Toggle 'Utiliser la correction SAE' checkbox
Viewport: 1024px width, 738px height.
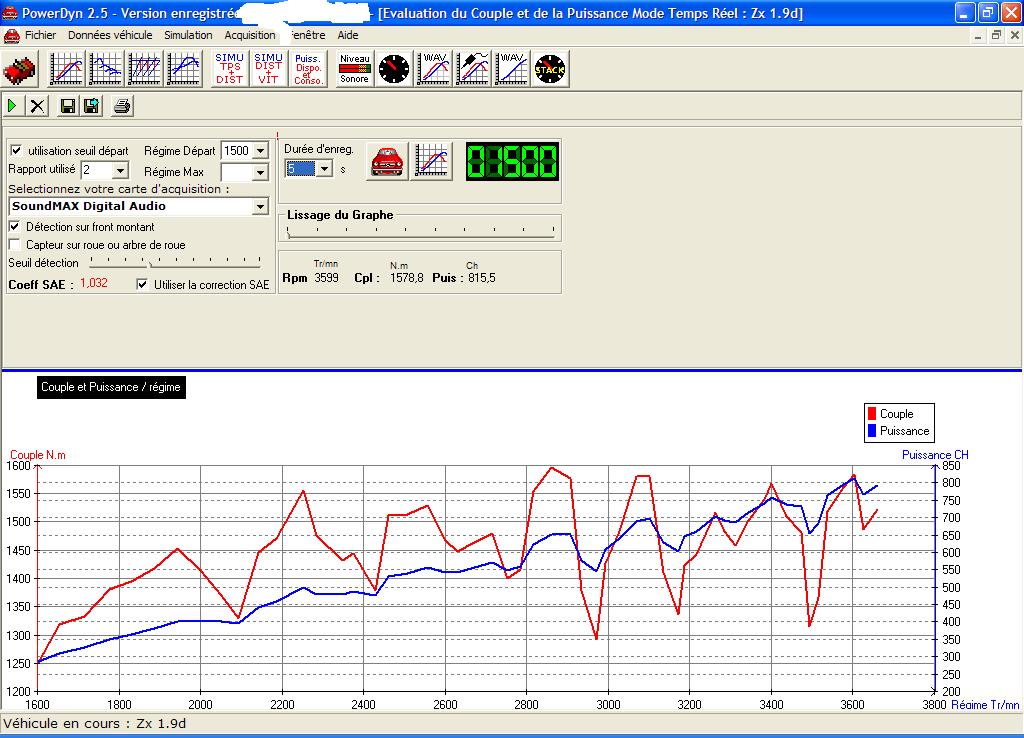(x=142, y=284)
